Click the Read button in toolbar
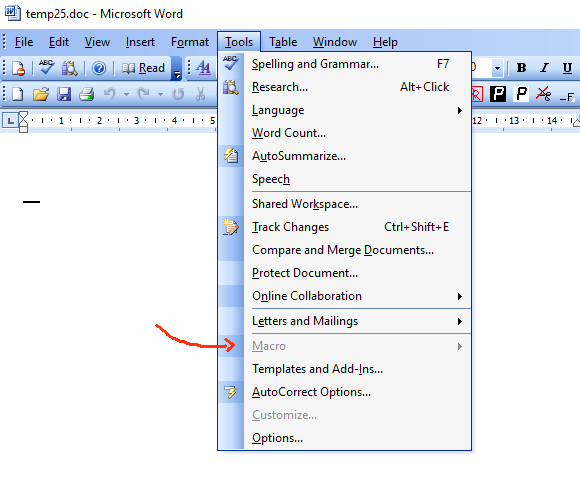The image size is (580, 496). coord(144,68)
